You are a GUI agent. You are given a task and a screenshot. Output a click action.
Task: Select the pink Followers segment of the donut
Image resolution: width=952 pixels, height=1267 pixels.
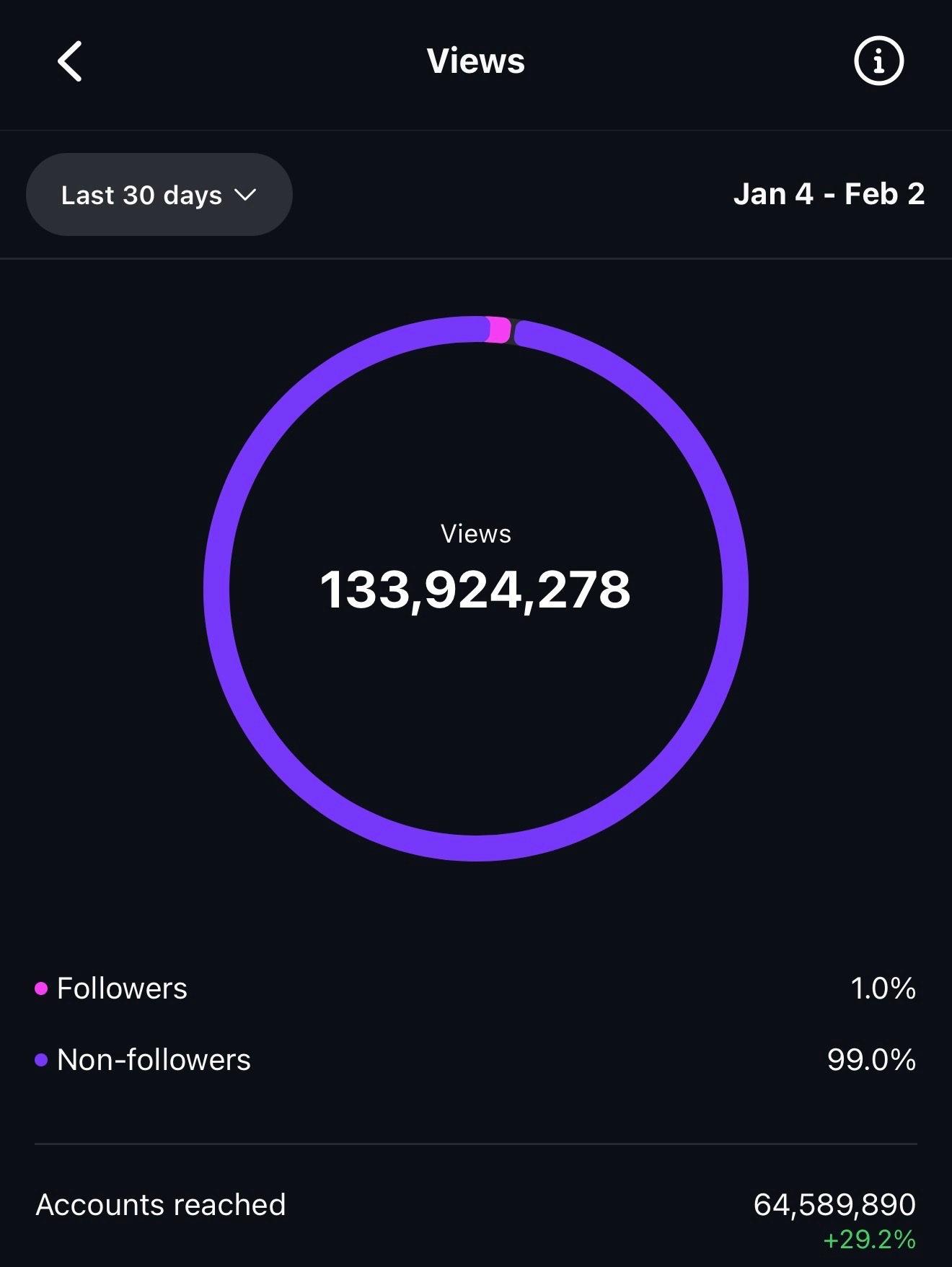click(498, 330)
